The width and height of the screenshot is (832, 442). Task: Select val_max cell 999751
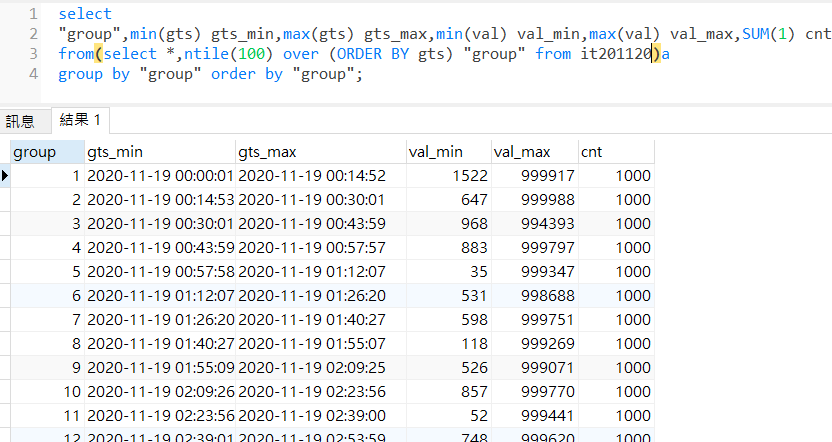534,319
